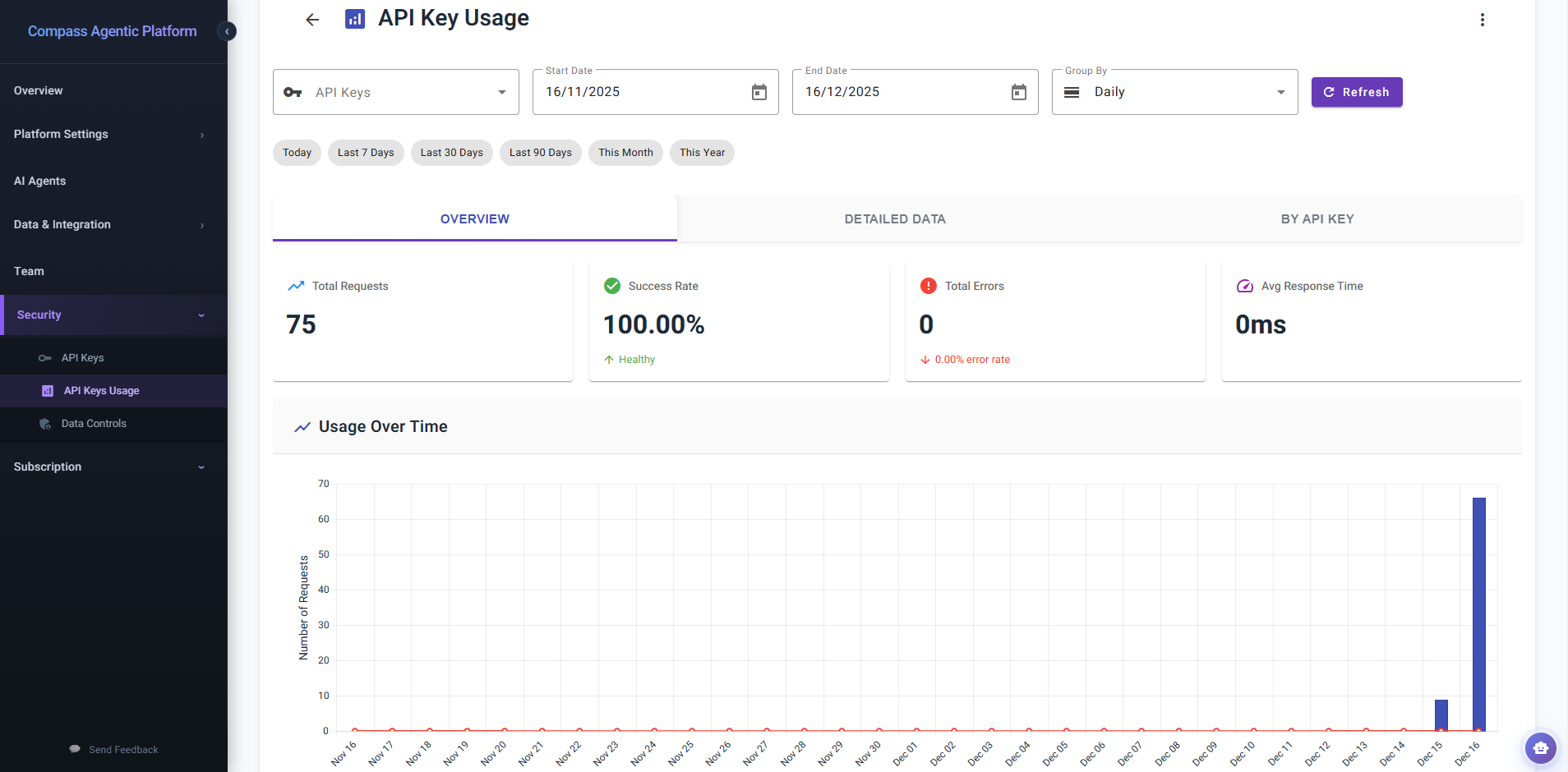Image resolution: width=1568 pixels, height=772 pixels.
Task: Open the End Date calendar picker
Action: coord(1018,92)
